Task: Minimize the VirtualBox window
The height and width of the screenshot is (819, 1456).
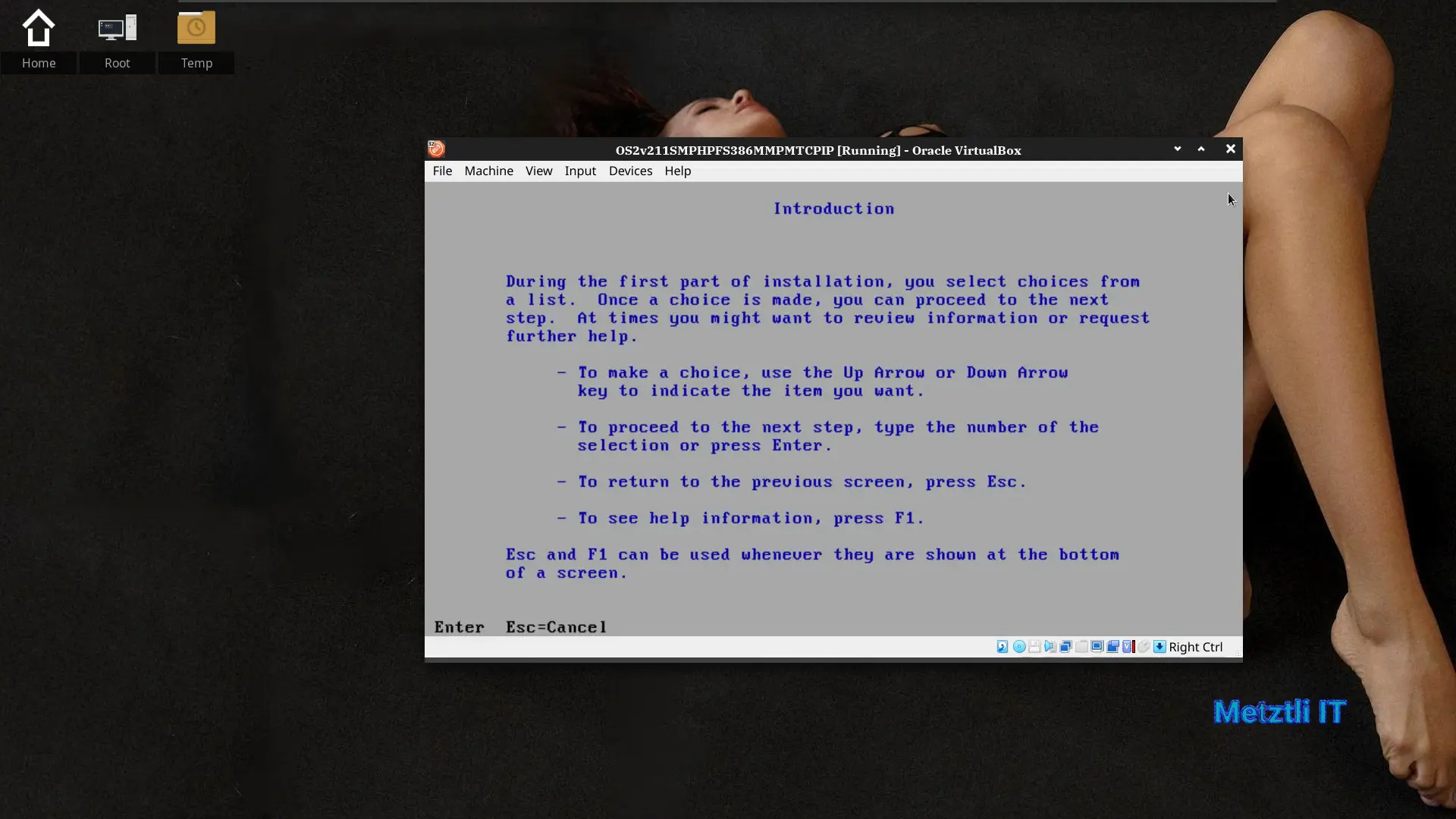Action: tap(1177, 149)
